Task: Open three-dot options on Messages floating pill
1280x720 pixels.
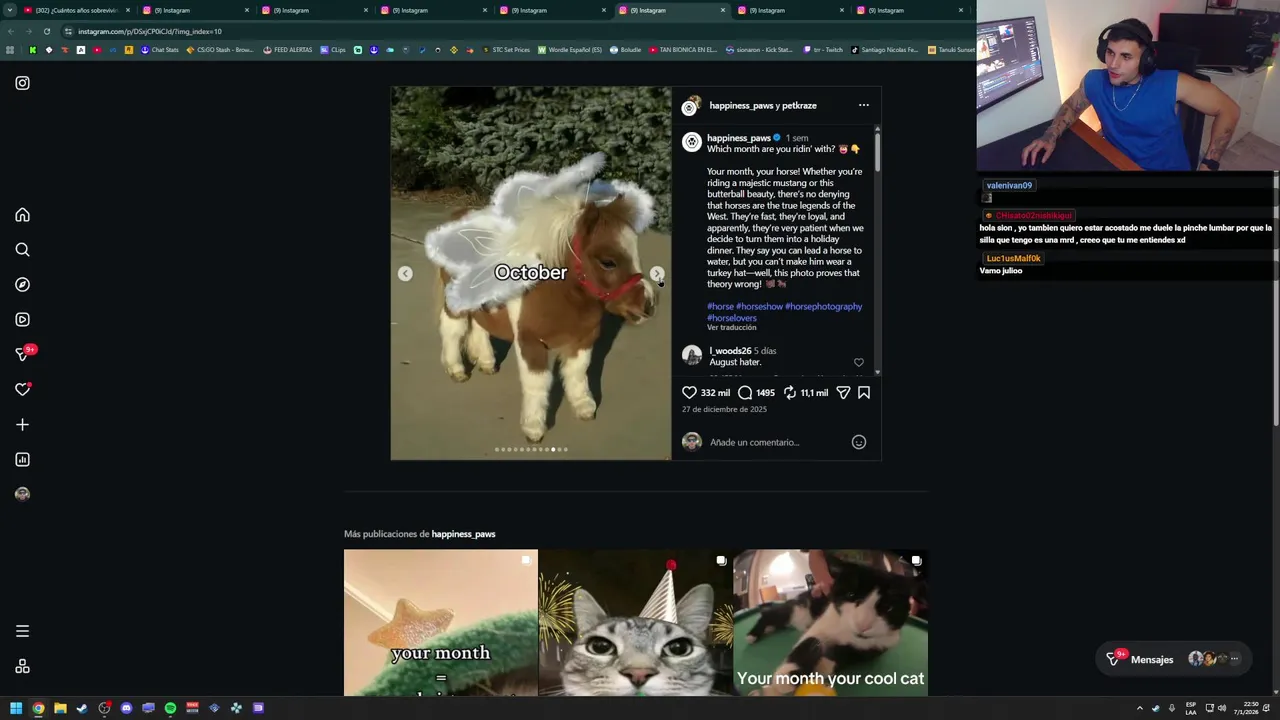Action: 1234,659
